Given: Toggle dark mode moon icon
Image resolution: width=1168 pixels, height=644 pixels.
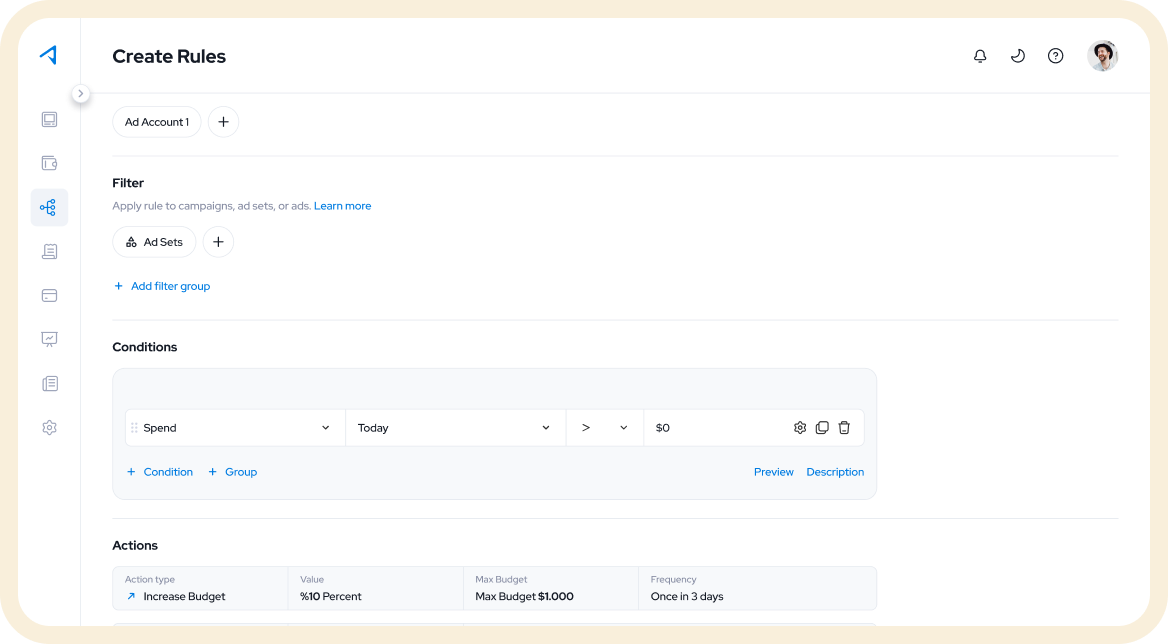Looking at the screenshot, I should coord(1018,56).
